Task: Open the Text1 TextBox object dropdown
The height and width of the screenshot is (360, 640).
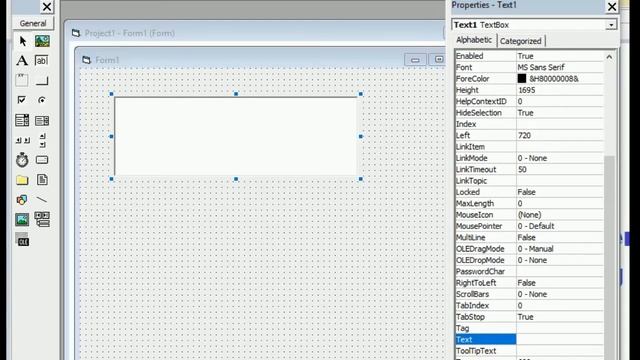Action: (611, 25)
